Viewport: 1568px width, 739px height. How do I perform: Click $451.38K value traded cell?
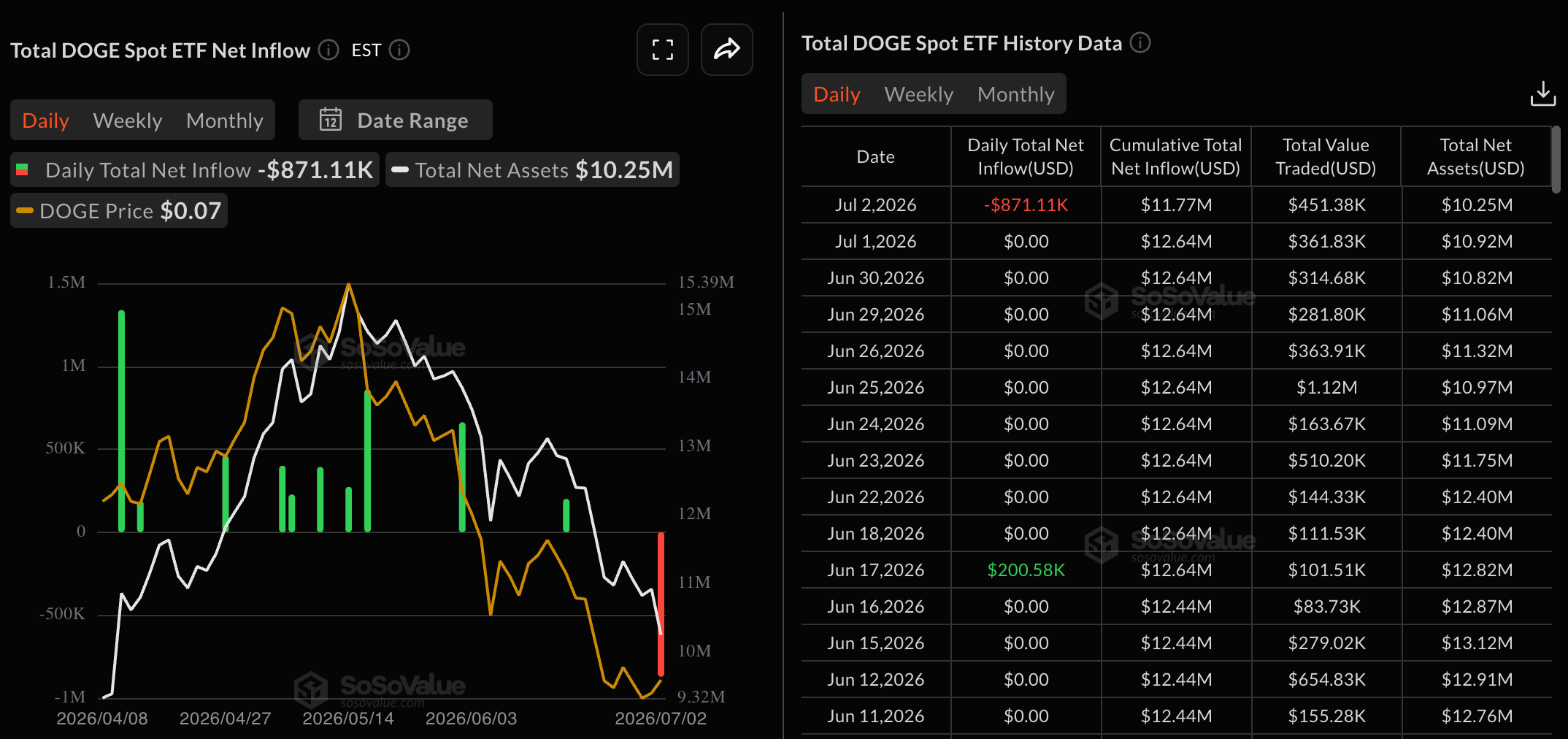point(1326,205)
